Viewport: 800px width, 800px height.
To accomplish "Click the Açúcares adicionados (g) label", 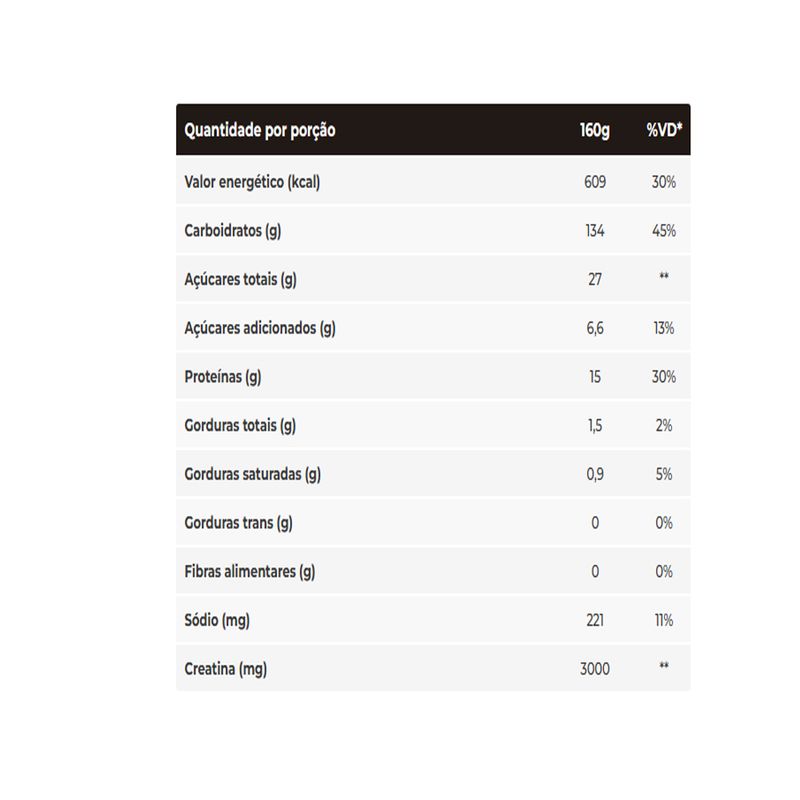I will pyautogui.click(x=260, y=328).
